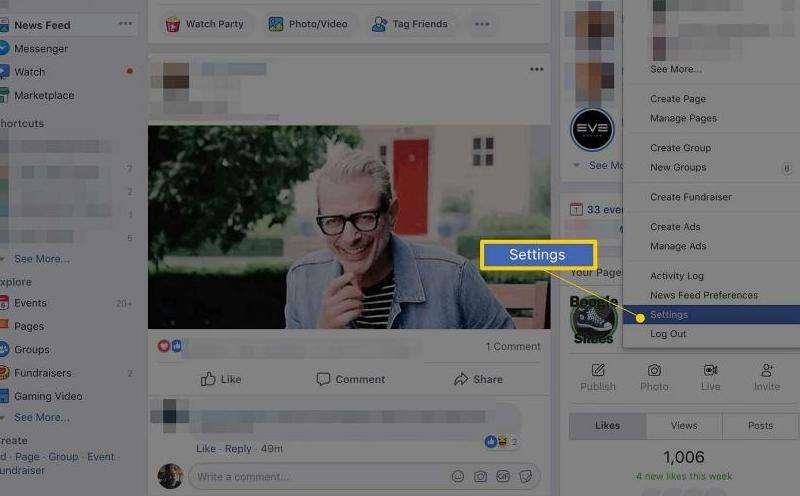Click the Share button on the post
800x496 pixels.
coord(477,379)
